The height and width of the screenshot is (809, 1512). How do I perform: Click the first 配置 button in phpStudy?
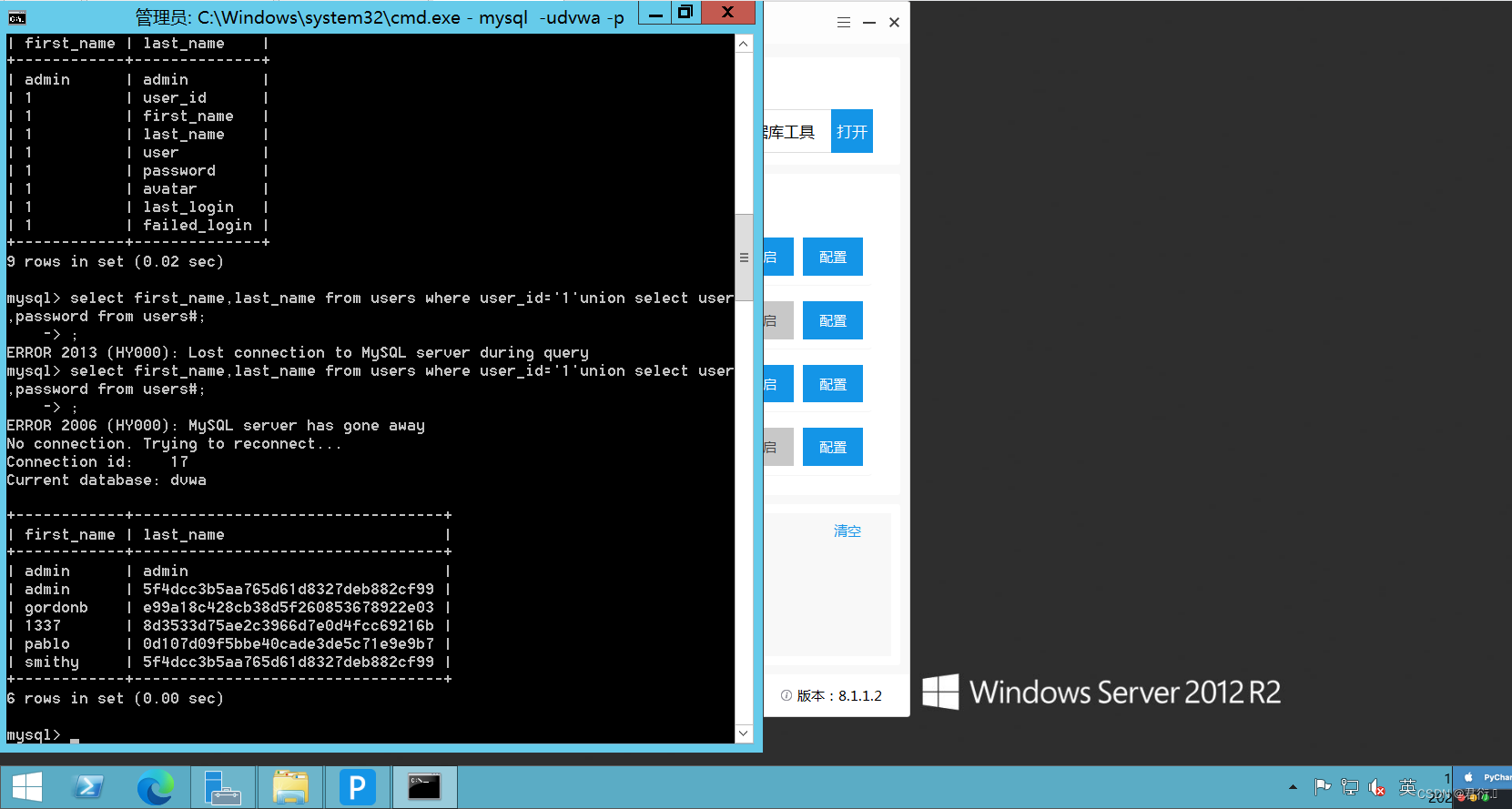[833, 257]
